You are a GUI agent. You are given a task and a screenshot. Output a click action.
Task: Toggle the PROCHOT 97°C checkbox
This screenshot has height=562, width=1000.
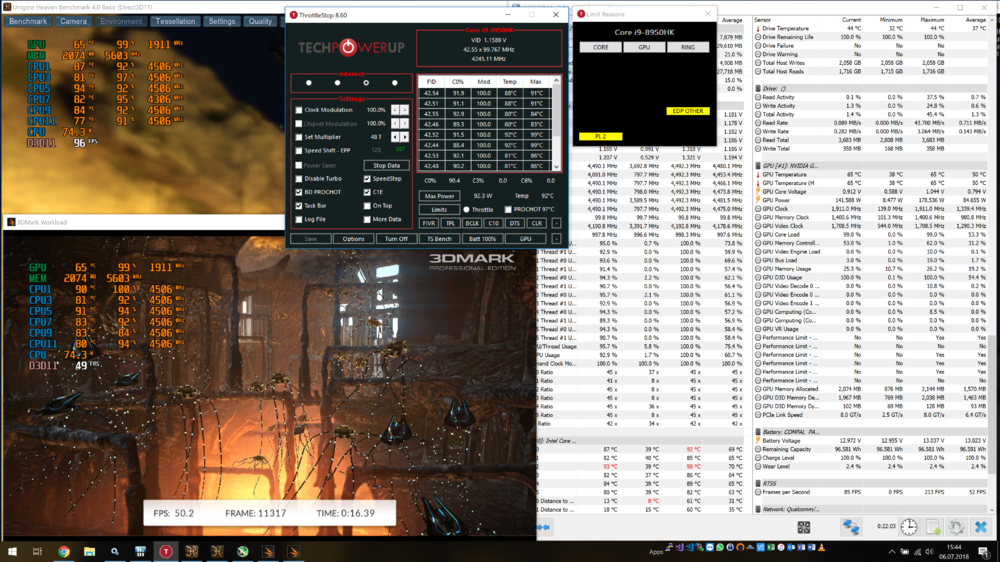click(x=508, y=209)
